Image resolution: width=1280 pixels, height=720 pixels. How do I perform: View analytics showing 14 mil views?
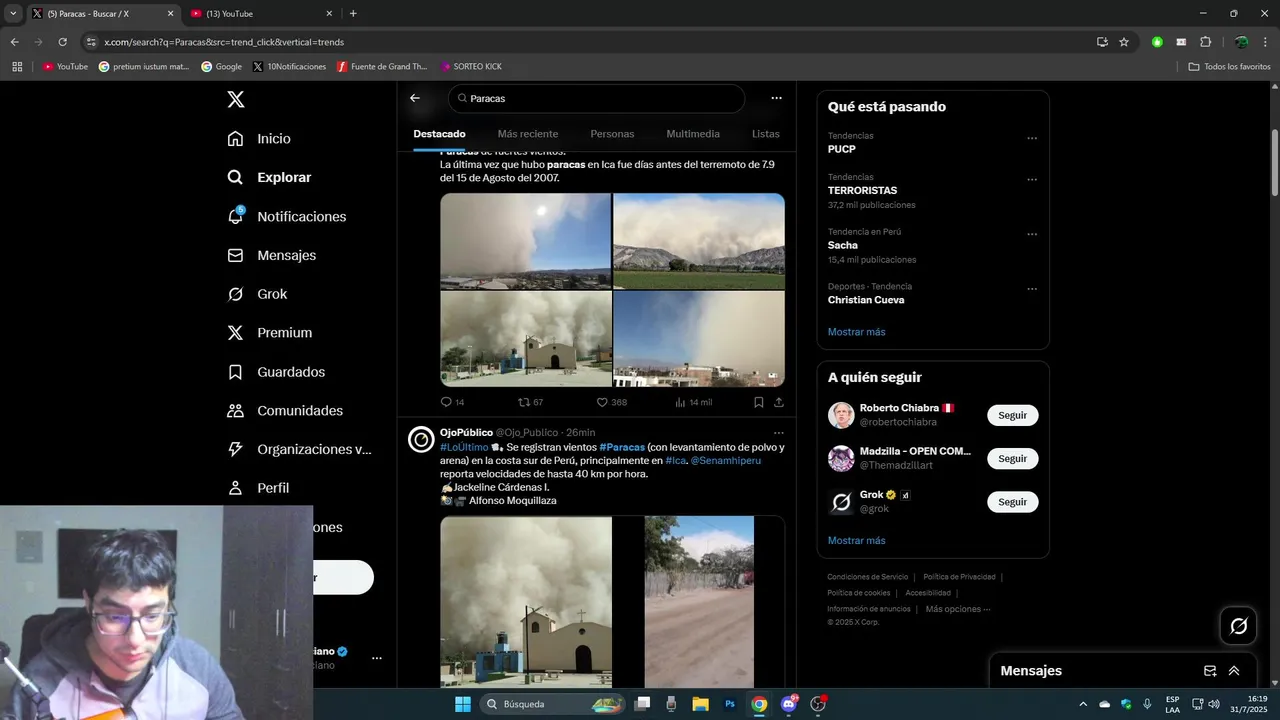[693, 402]
